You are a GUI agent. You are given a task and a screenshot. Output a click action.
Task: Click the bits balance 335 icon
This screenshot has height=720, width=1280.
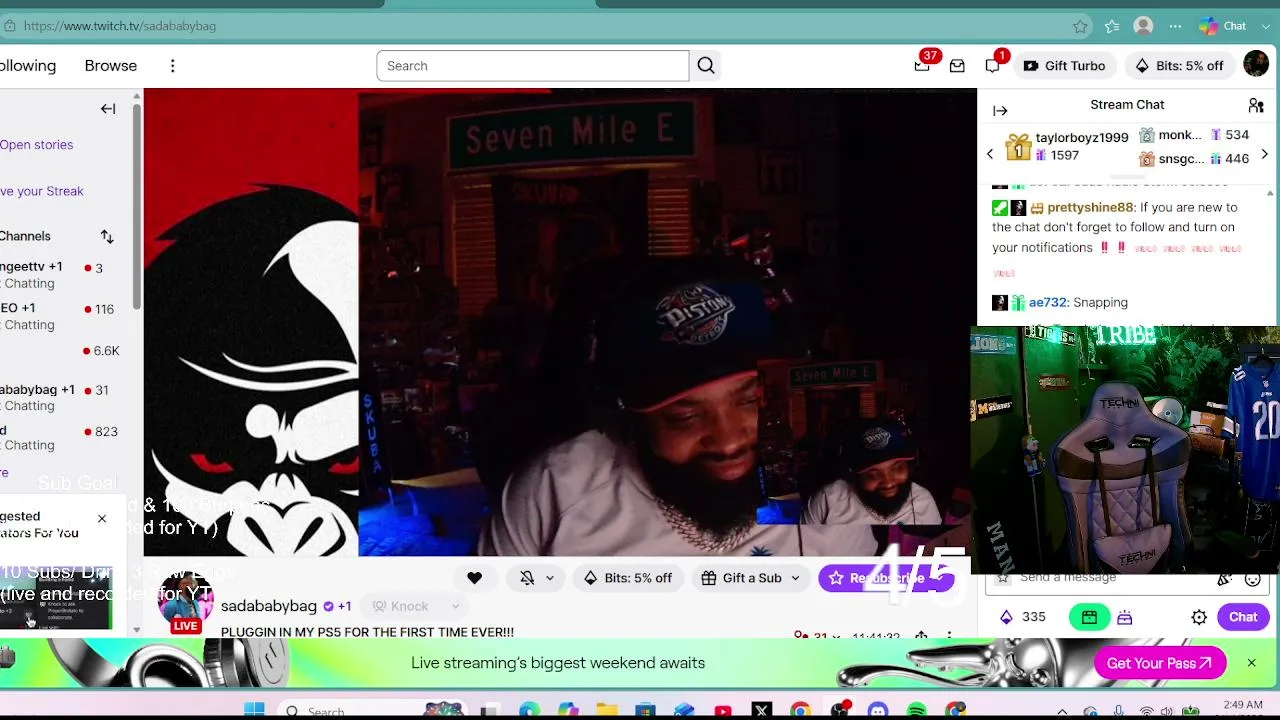click(x=1006, y=618)
